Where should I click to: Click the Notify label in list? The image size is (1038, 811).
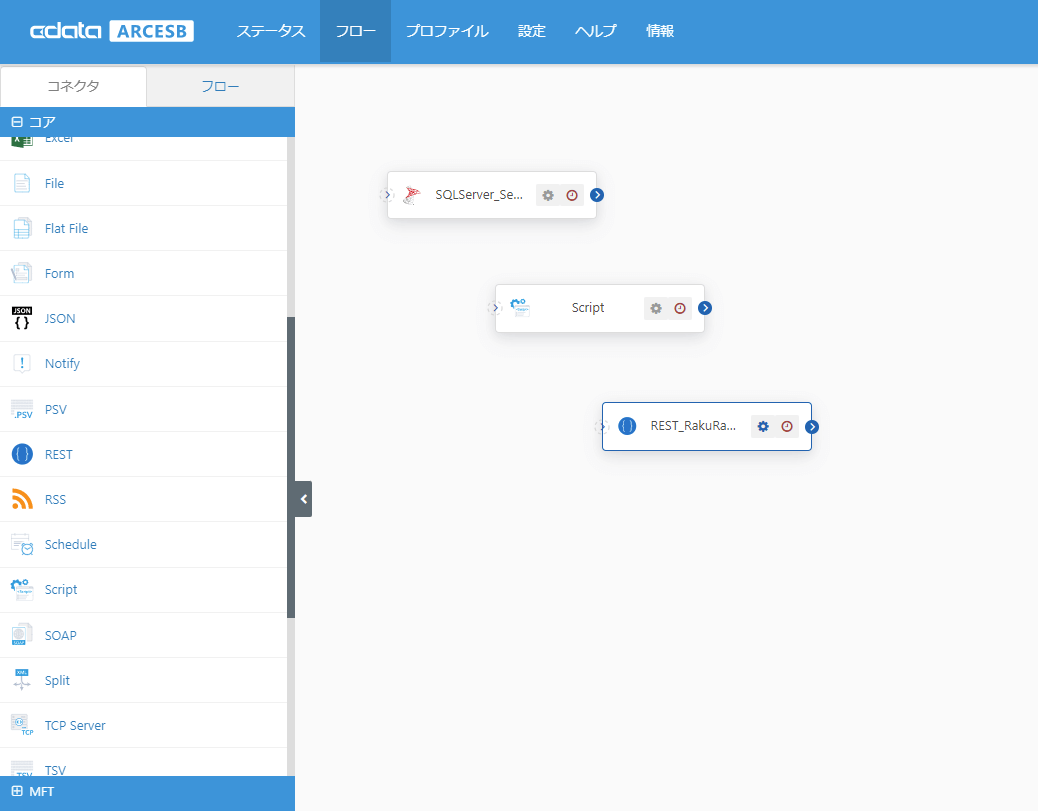coord(62,363)
